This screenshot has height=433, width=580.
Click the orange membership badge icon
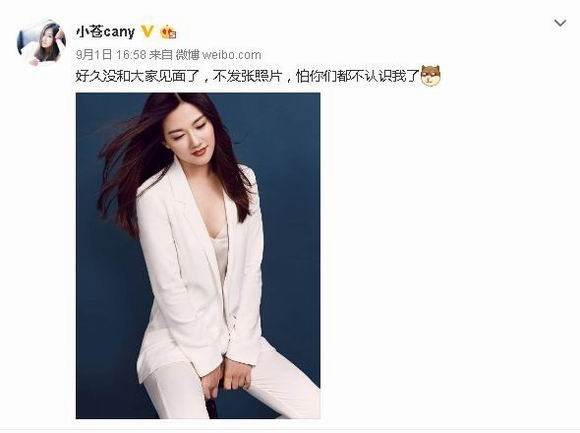click(168, 32)
